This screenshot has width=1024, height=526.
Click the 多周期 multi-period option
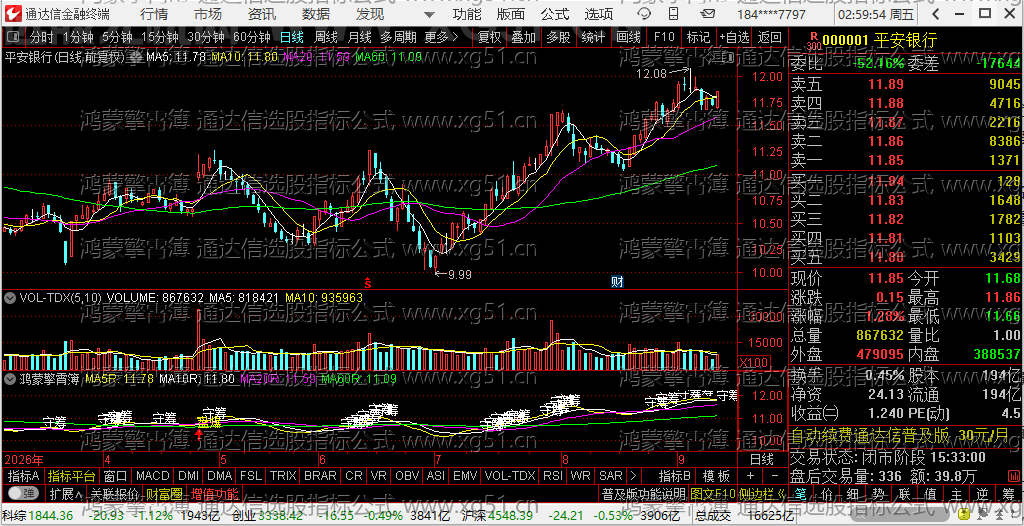(398, 38)
